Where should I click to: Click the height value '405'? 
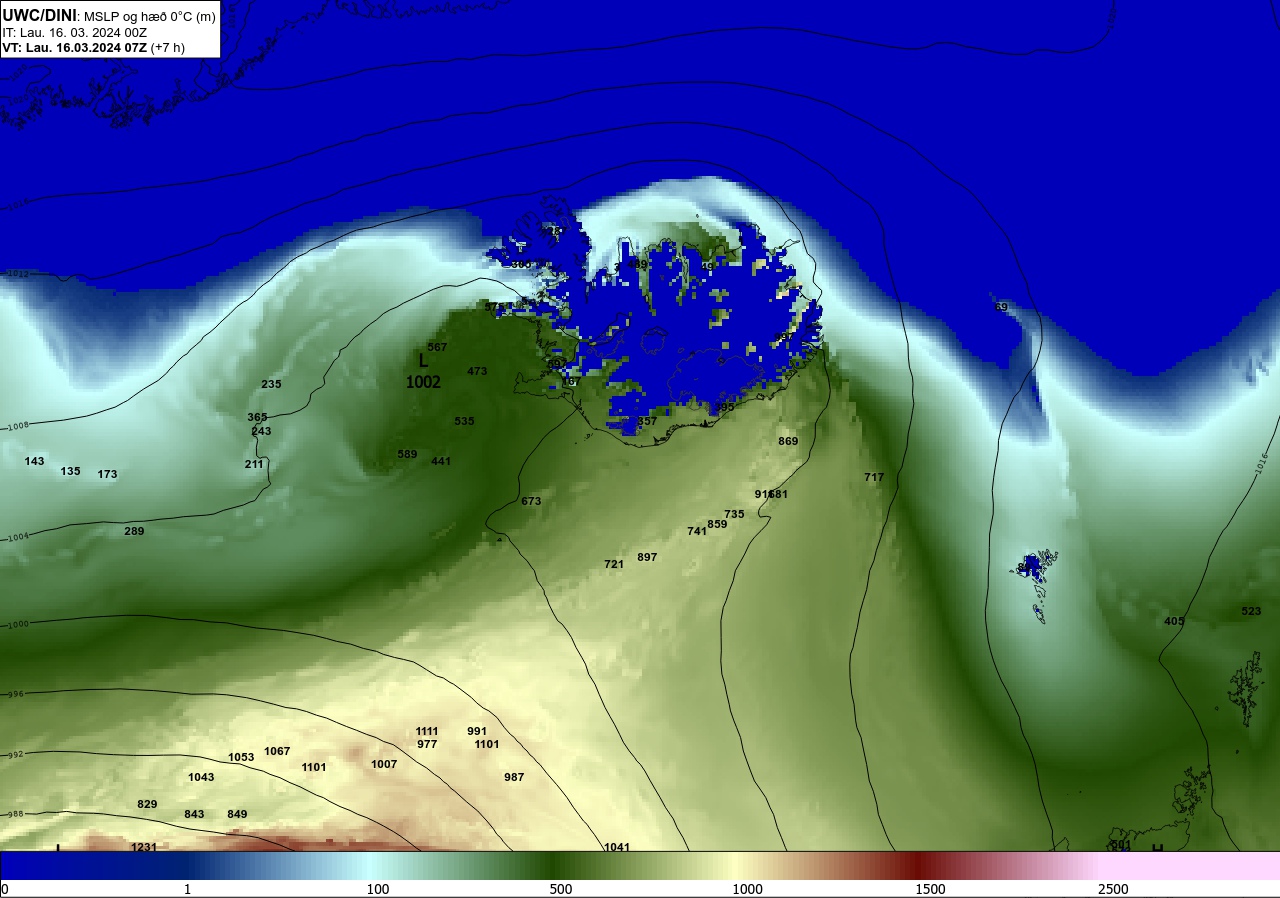pyautogui.click(x=1174, y=621)
